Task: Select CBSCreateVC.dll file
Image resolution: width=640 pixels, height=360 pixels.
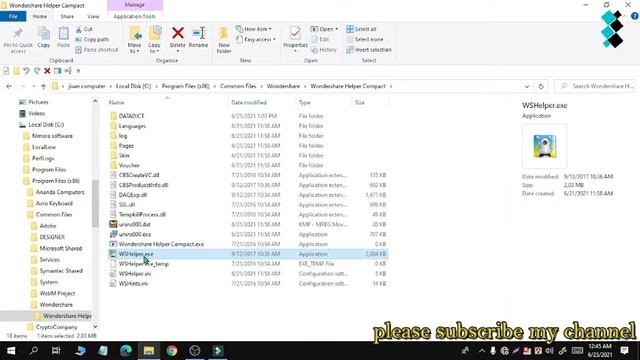Action: (x=139, y=175)
